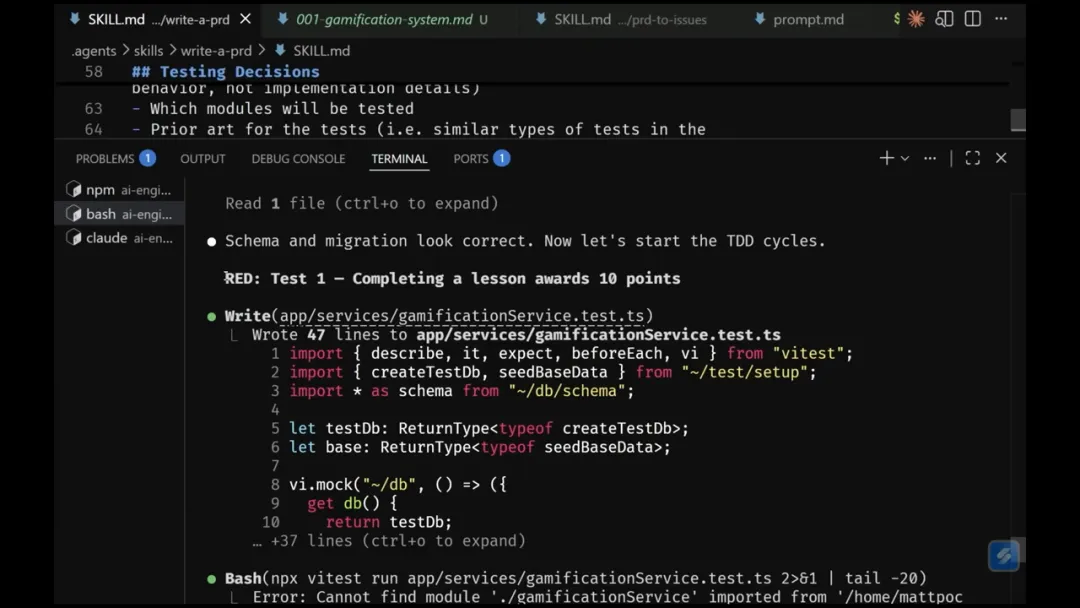The image size is (1080, 608).
Task: Split the editor right
Action: 973,19
